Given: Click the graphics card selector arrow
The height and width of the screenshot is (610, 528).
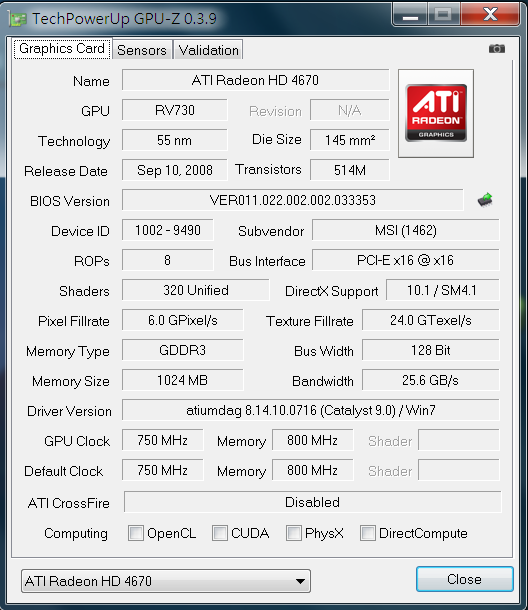Looking at the screenshot, I should click(x=300, y=581).
